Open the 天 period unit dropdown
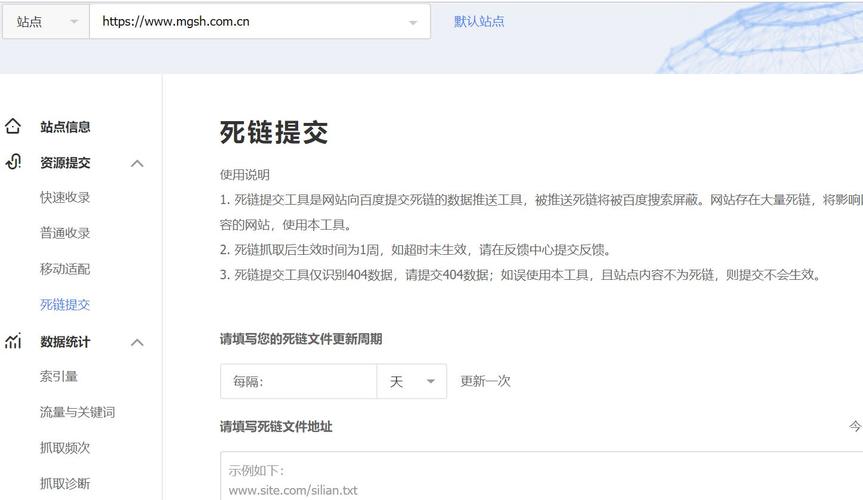This screenshot has height=500, width=863. 411,381
